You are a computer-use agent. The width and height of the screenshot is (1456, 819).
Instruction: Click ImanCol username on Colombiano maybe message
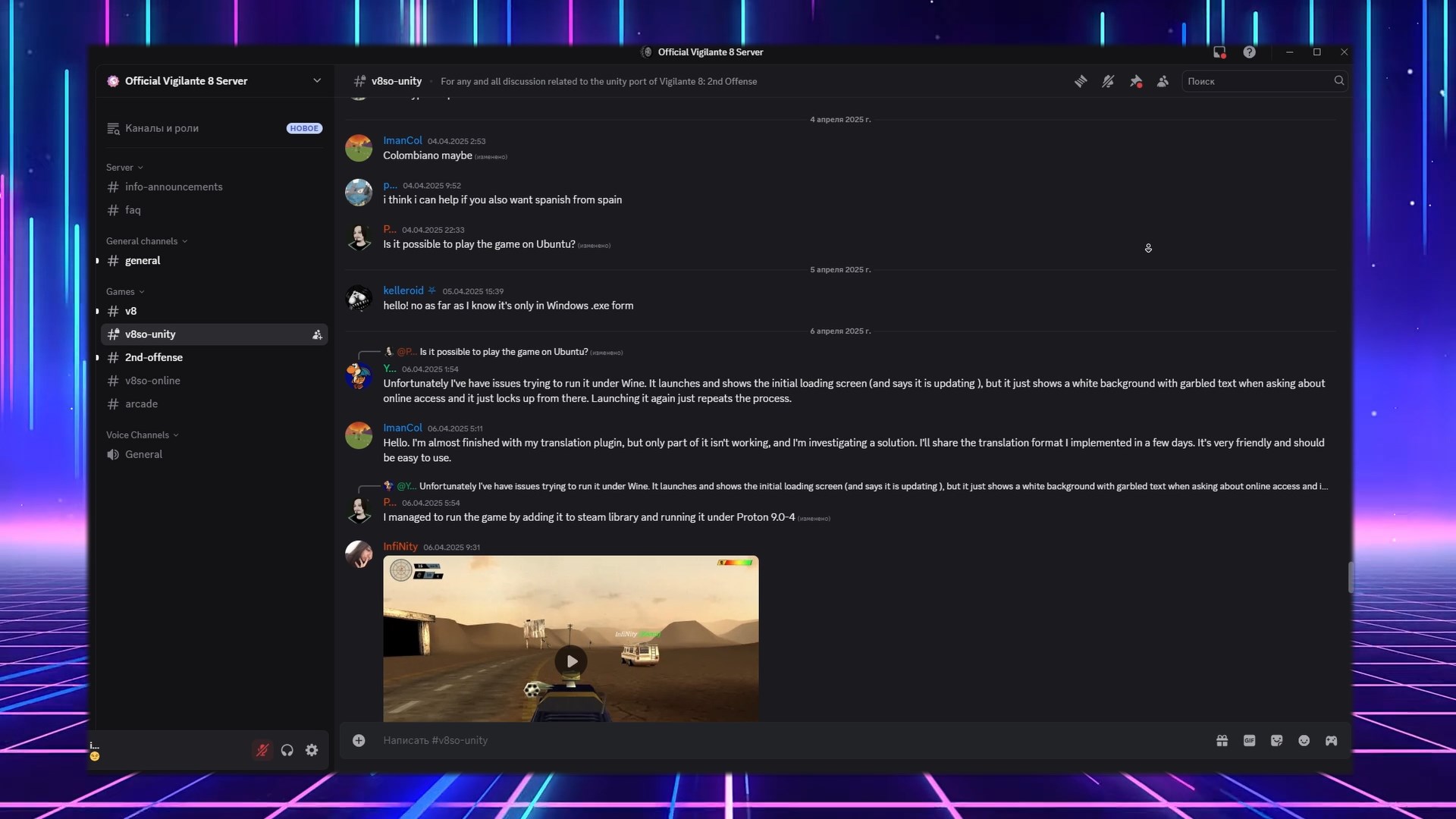tap(403, 141)
